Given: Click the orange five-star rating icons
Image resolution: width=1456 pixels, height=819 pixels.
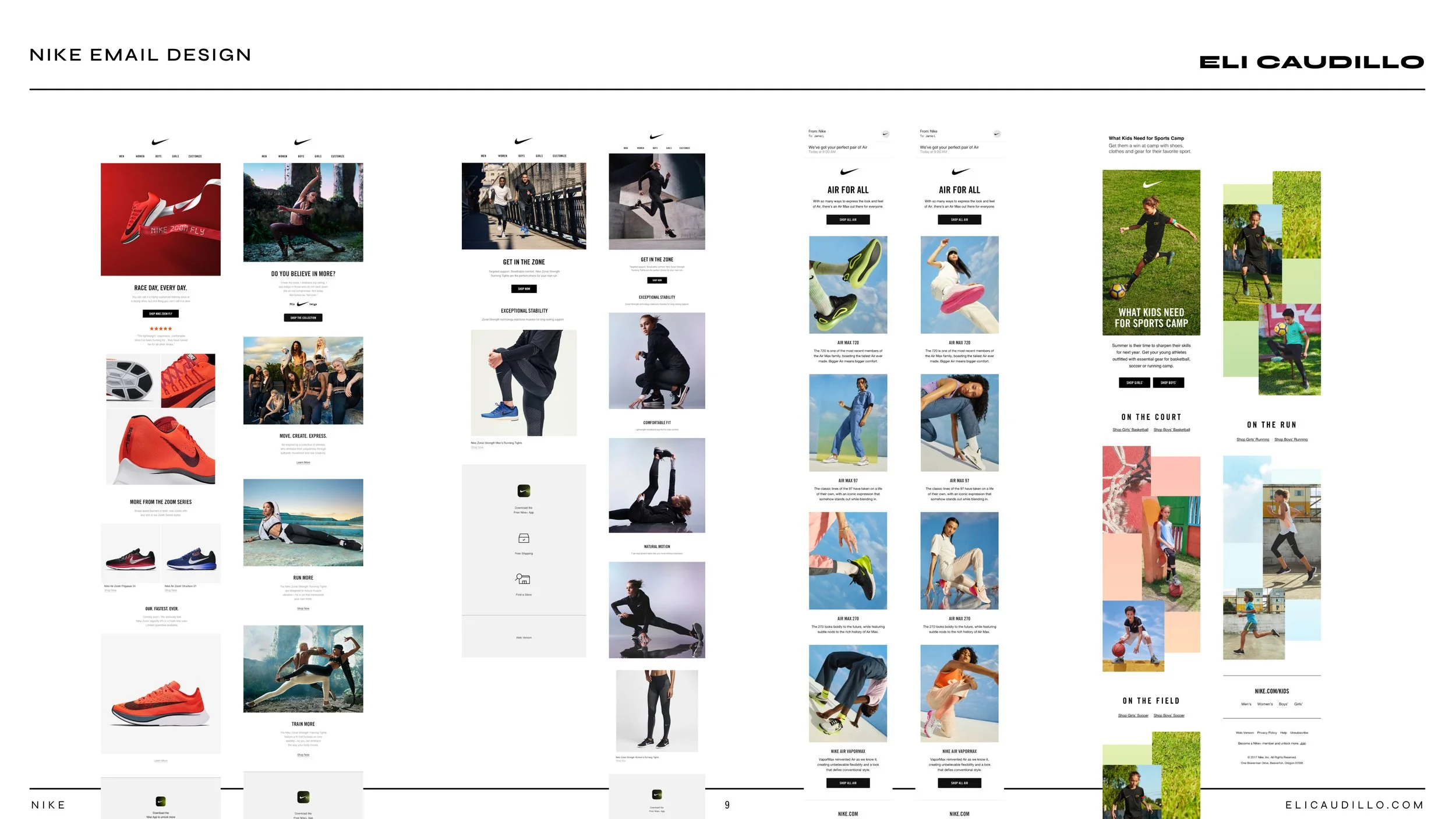Looking at the screenshot, I should pos(161,329).
